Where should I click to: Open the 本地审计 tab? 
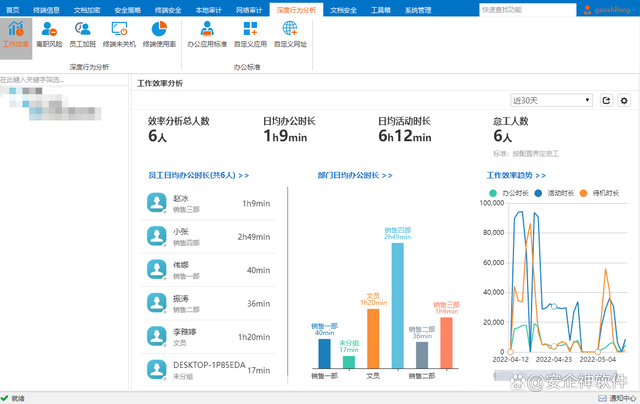pos(208,10)
